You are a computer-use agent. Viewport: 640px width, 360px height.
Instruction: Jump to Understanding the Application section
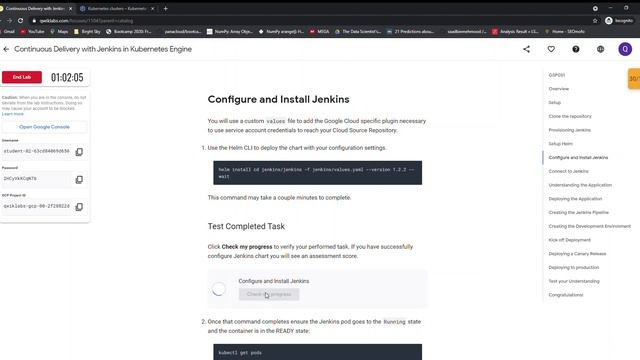[x=580, y=185]
